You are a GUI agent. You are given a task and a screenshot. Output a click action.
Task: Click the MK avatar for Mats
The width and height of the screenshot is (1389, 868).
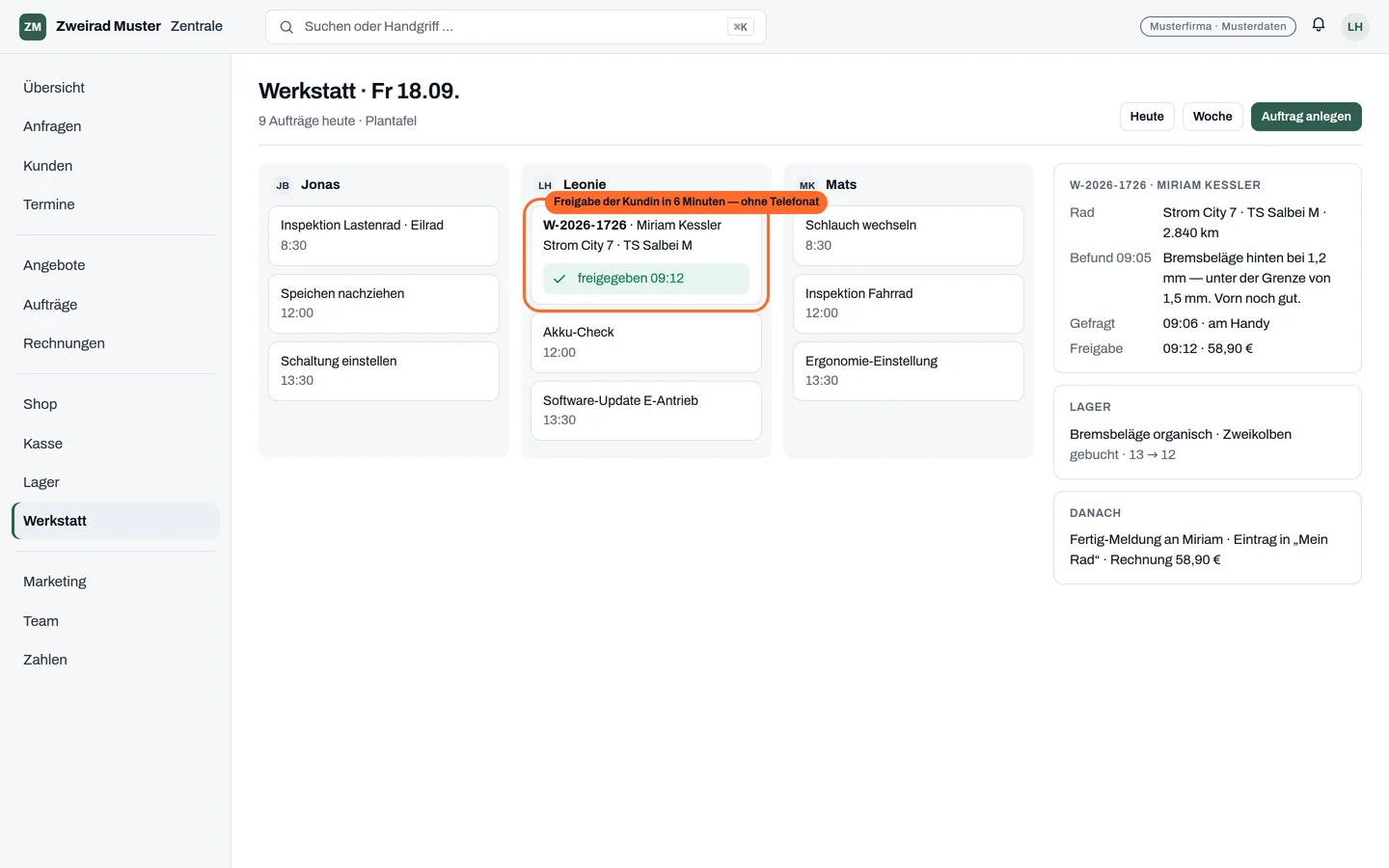(x=807, y=185)
